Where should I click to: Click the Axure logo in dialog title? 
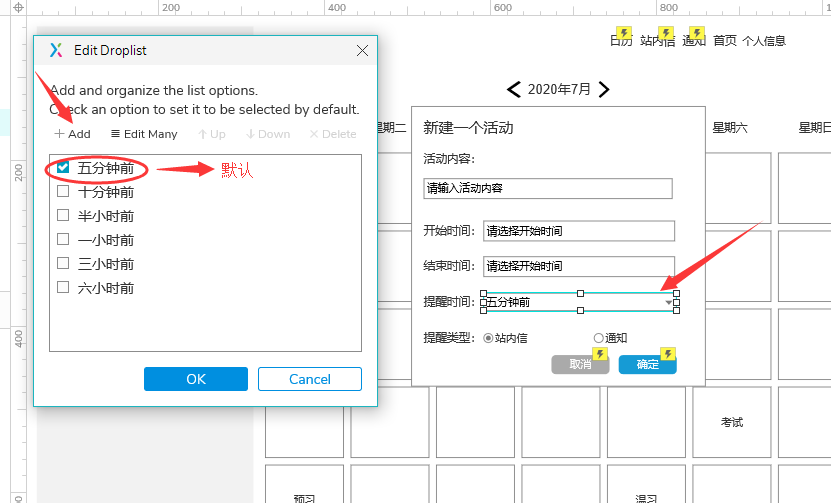click(56, 50)
